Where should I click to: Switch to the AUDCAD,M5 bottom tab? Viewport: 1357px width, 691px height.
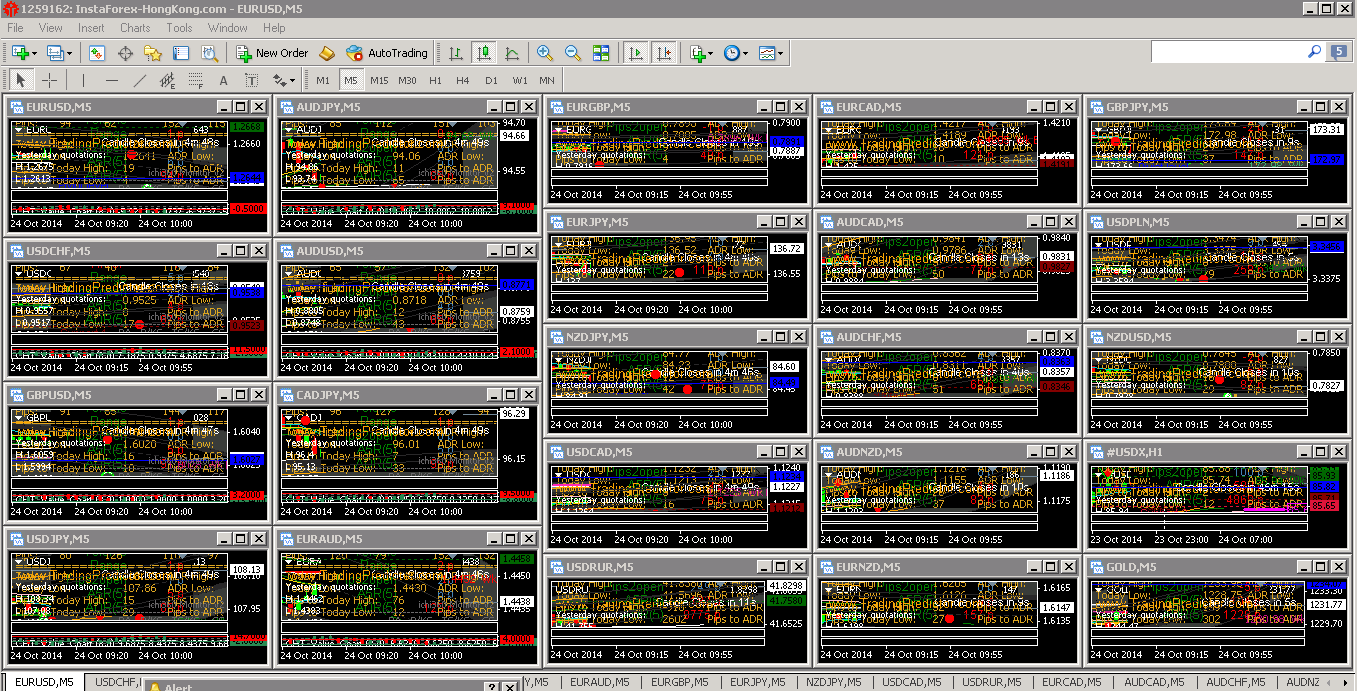point(1153,682)
